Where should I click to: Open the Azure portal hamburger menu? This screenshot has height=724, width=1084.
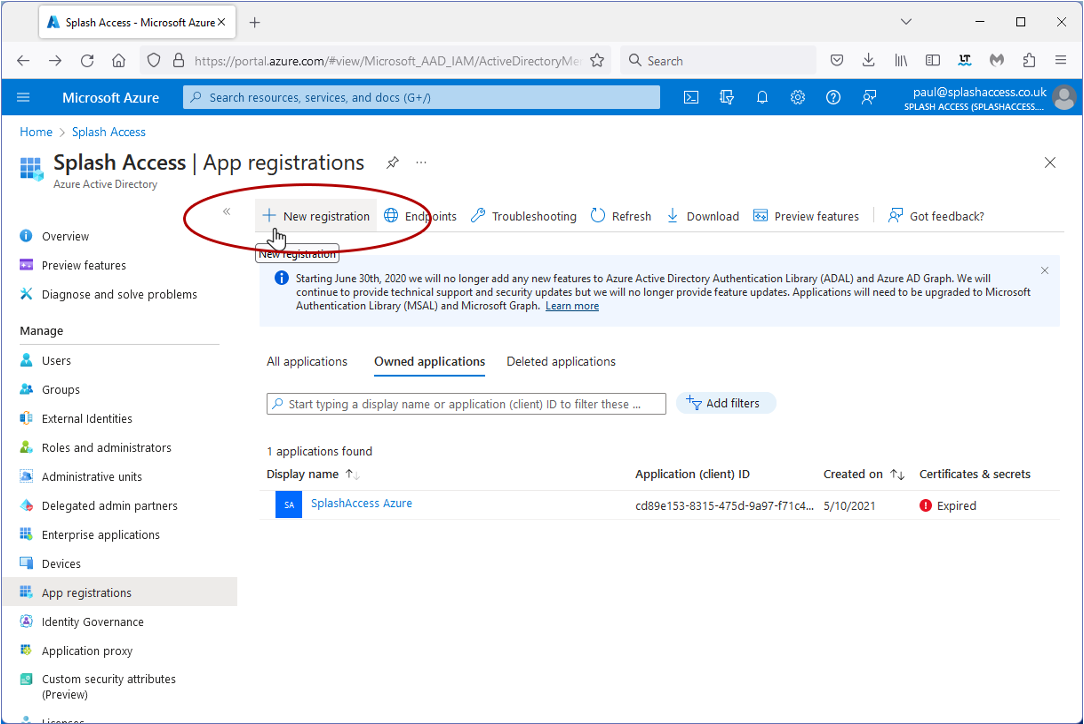[x=24, y=98]
